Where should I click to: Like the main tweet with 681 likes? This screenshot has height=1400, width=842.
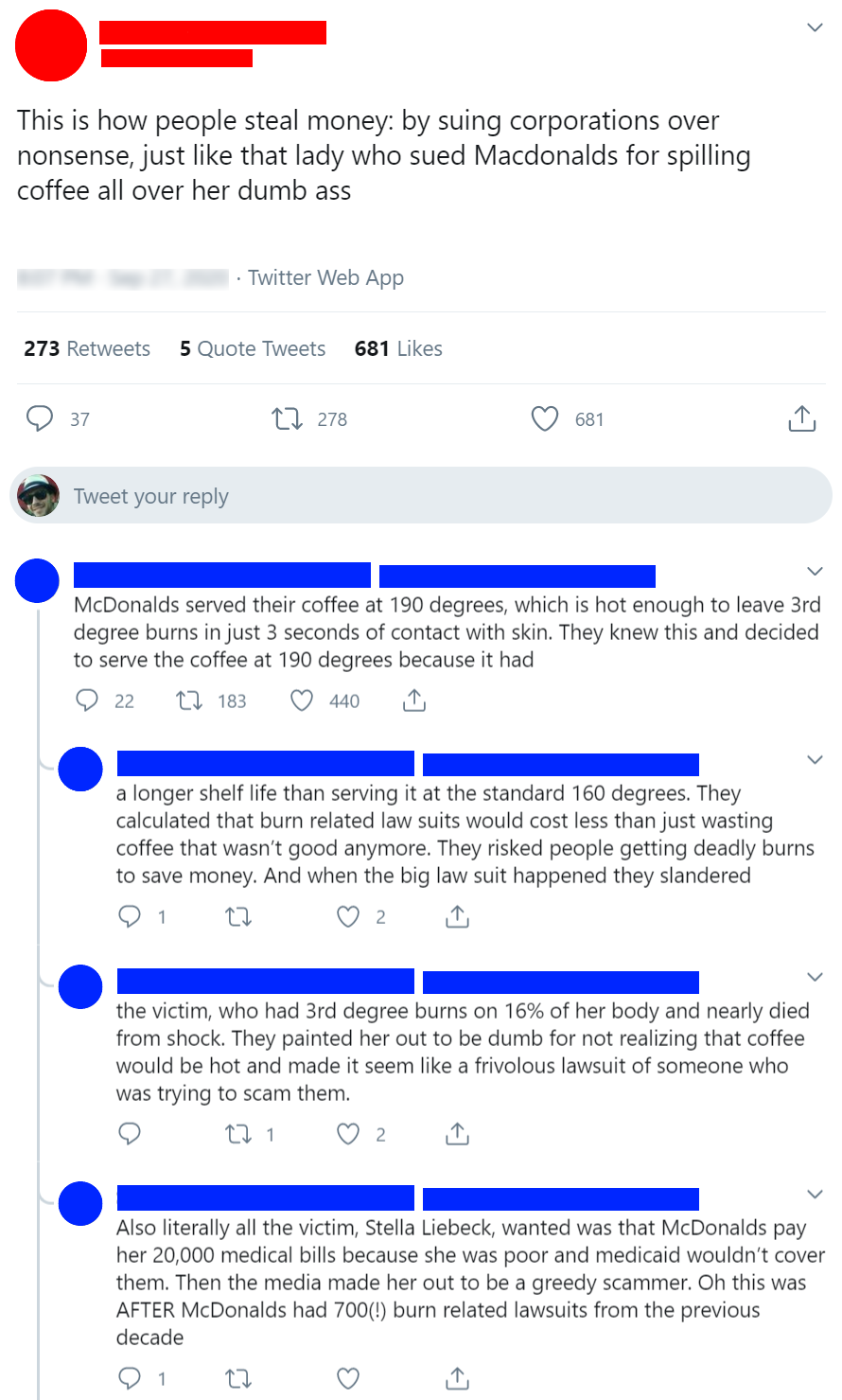click(545, 418)
